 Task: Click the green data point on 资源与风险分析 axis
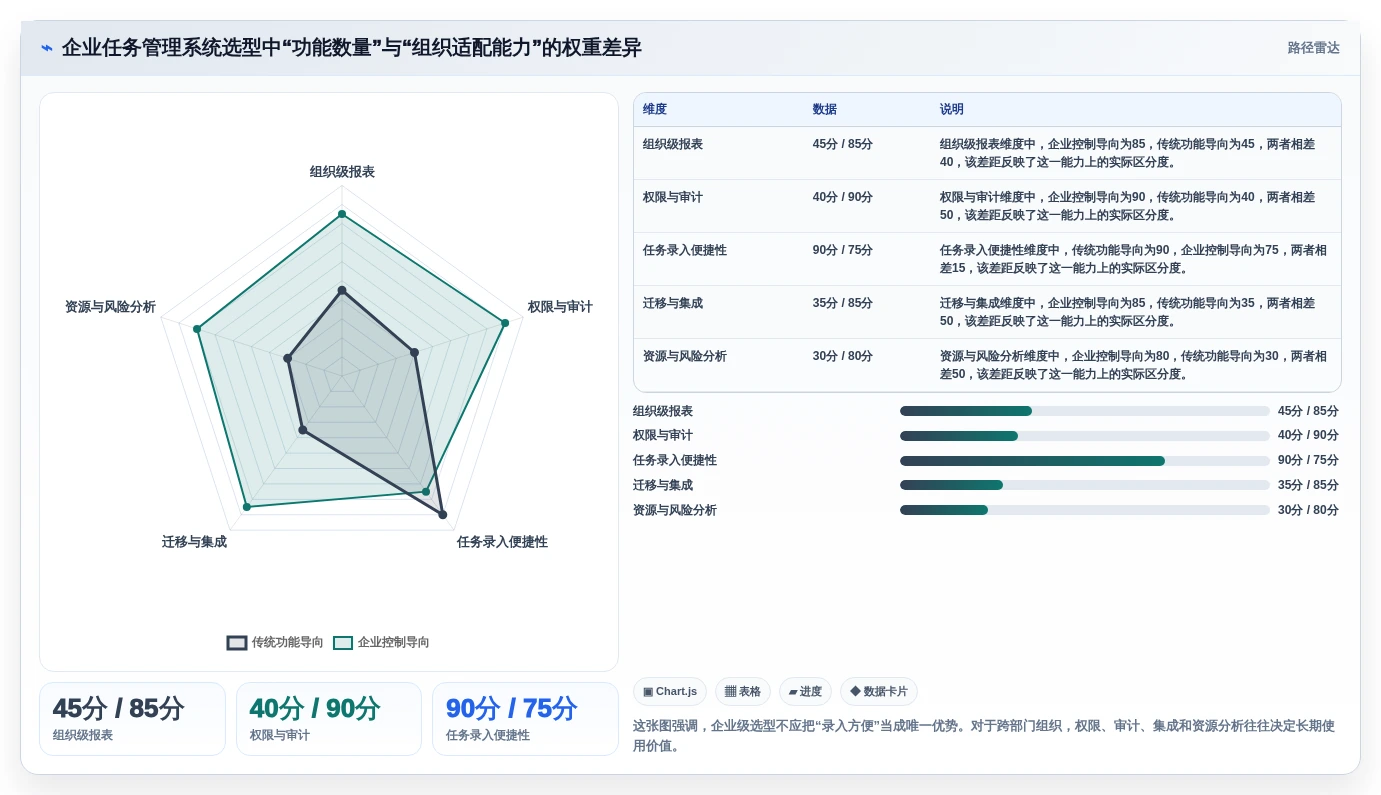click(197, 329)
